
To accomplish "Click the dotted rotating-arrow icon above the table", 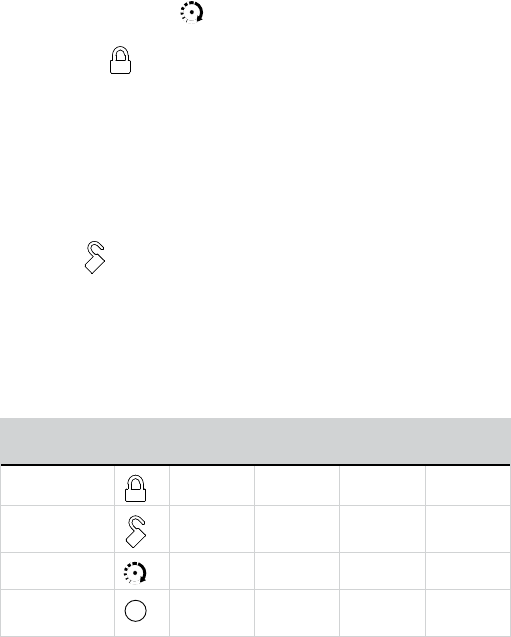I will coord(192,12).
